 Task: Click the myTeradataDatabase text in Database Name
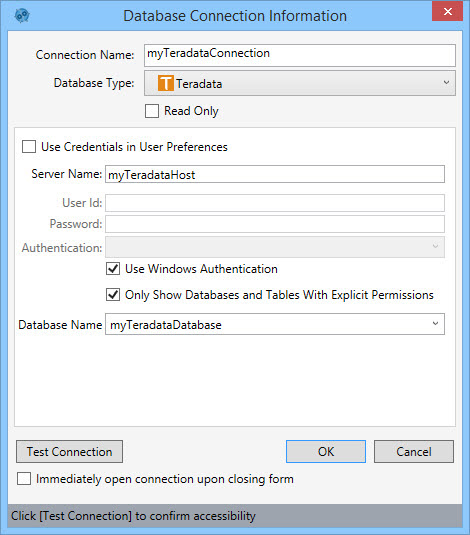pyautogui.click(x=166, y=325)
